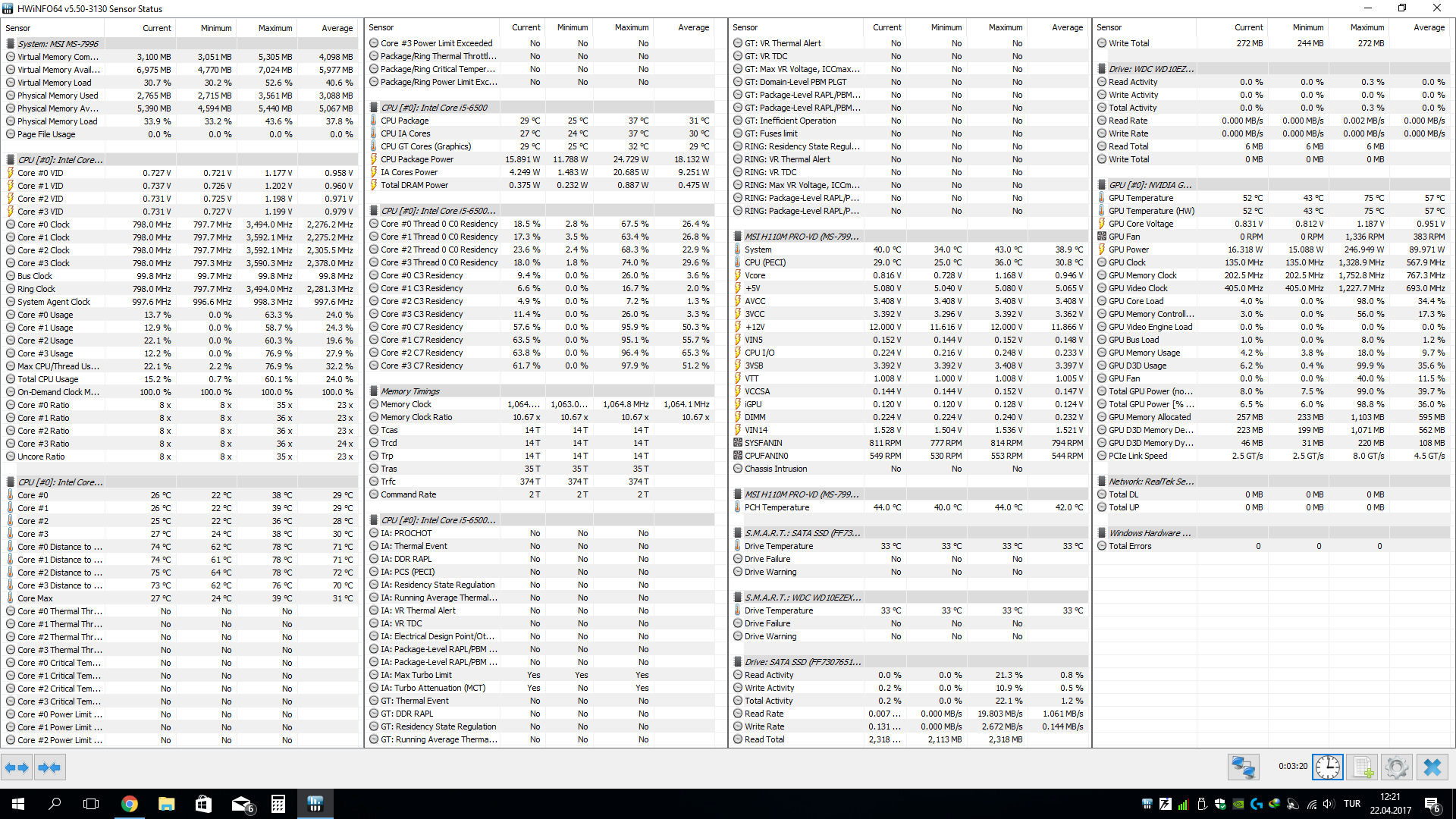The height and width of the screenshot is (819, 1456).
Task: Open Google Chrome from the taskbar
Action: coord(130,804)
